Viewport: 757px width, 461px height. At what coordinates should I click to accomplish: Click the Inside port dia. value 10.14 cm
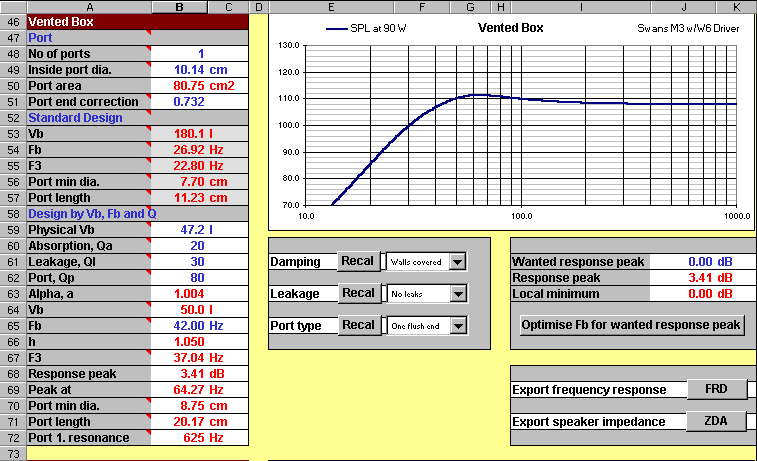(x=200, y=70)
